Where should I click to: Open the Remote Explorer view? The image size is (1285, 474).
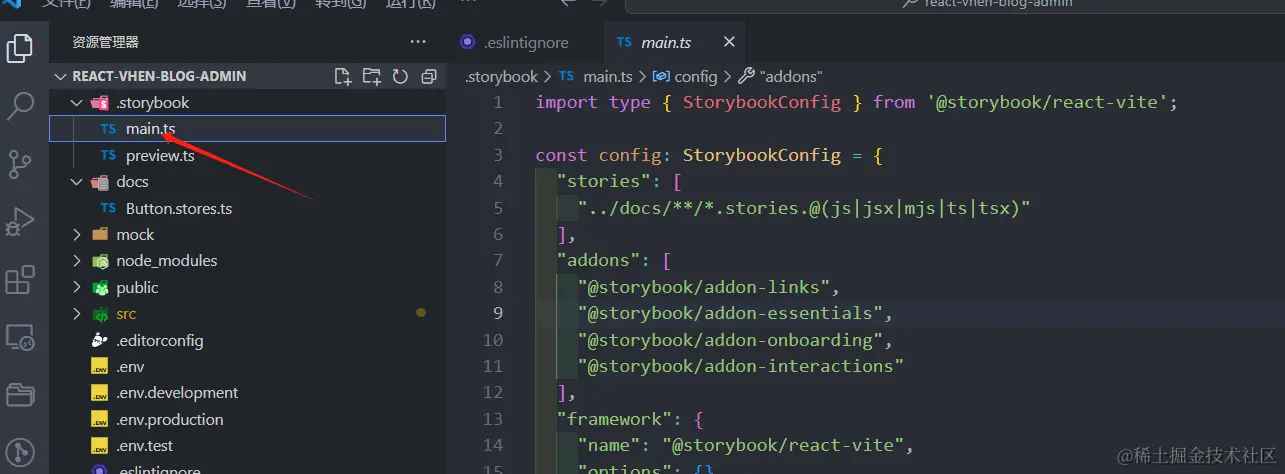(x=21, y=338)
